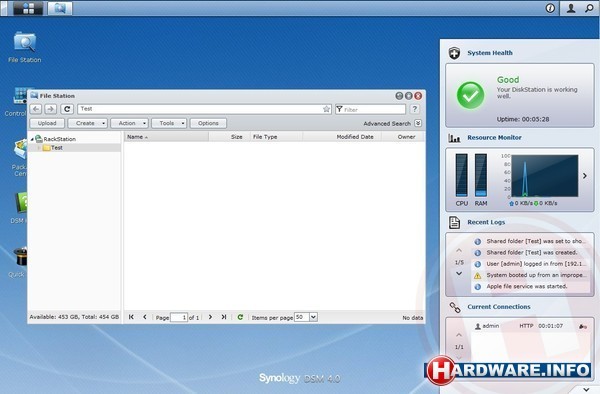Image resolution: width=600 pixels, height=394 pixels.
Task: Reload file list with green refresh icon
Action: [x=240, y=317]
